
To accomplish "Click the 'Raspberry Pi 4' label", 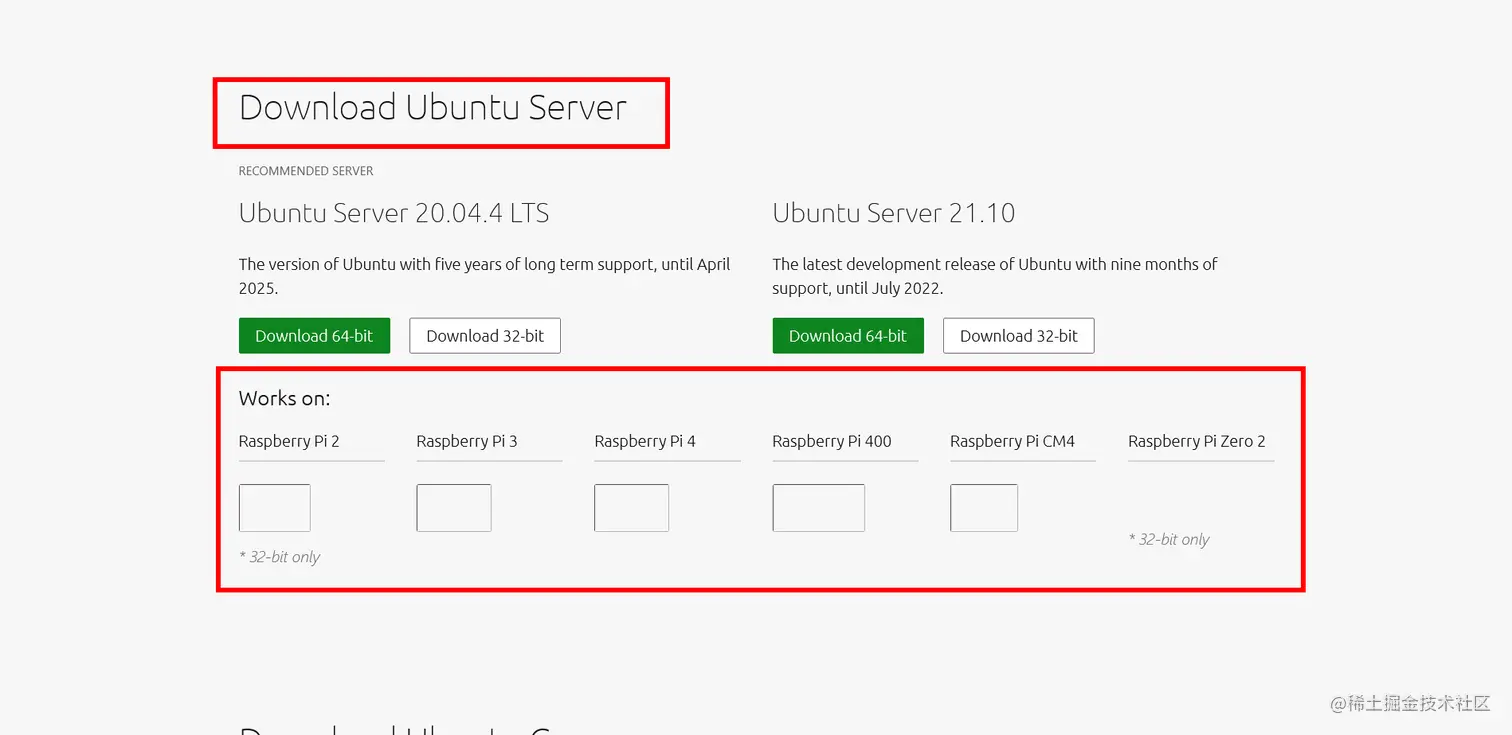I will click(645, 441).
